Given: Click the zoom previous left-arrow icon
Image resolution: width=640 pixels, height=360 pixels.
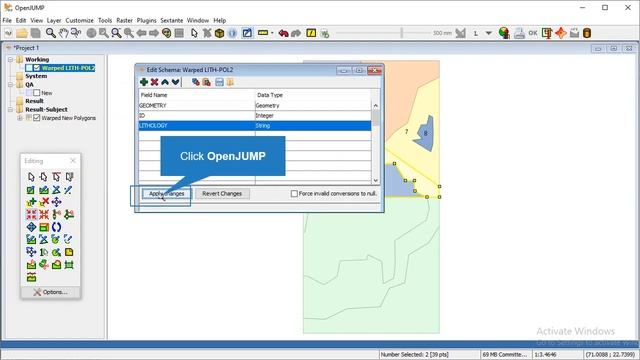Looking at the screenshot, I should pyautogui.click(x=141, y=33).
